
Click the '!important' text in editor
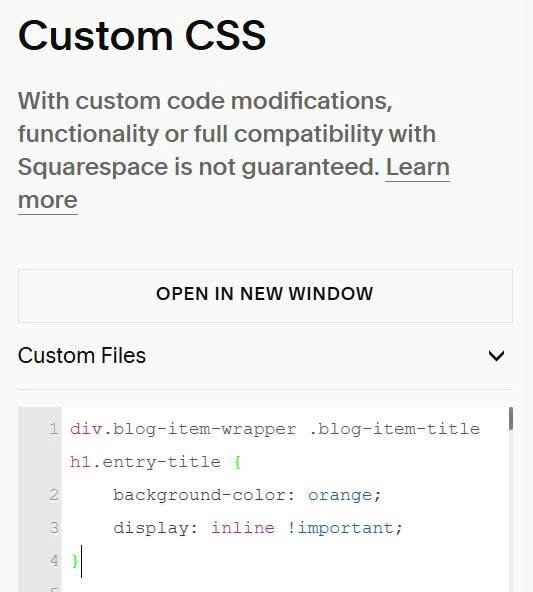(340, 528)
